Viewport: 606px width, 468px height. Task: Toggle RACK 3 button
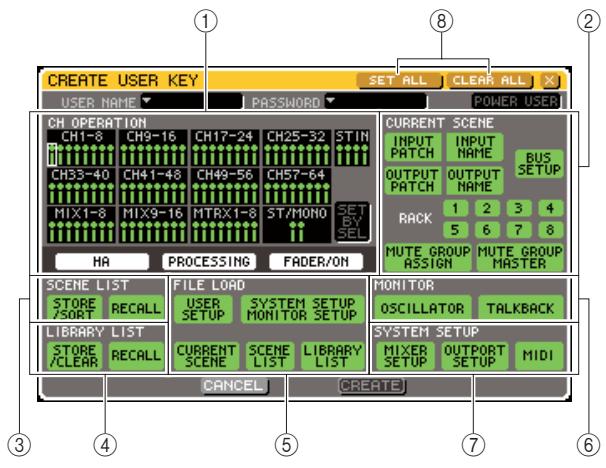519,208
